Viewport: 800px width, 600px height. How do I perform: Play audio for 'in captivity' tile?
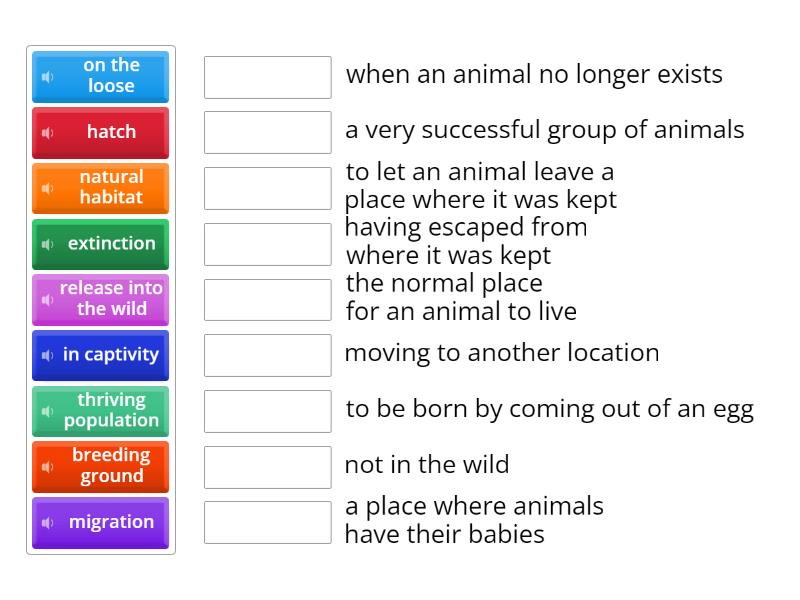click(47, 356)
